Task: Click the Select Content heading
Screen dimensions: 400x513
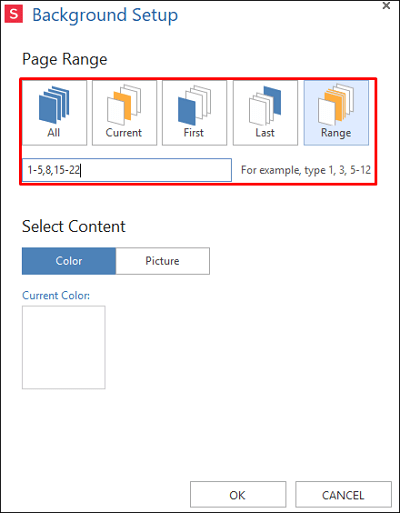Action: (x=74, y=227)
